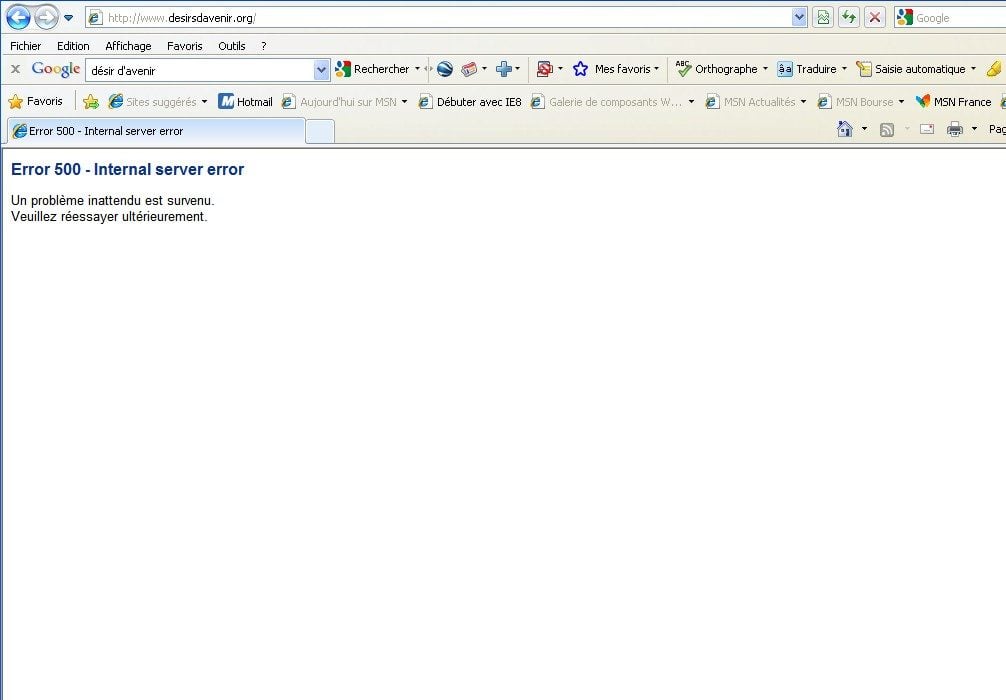Expand the address bar URL dropdown arrow
This screenshot has height=700, width=1006.
click(799, 17)
